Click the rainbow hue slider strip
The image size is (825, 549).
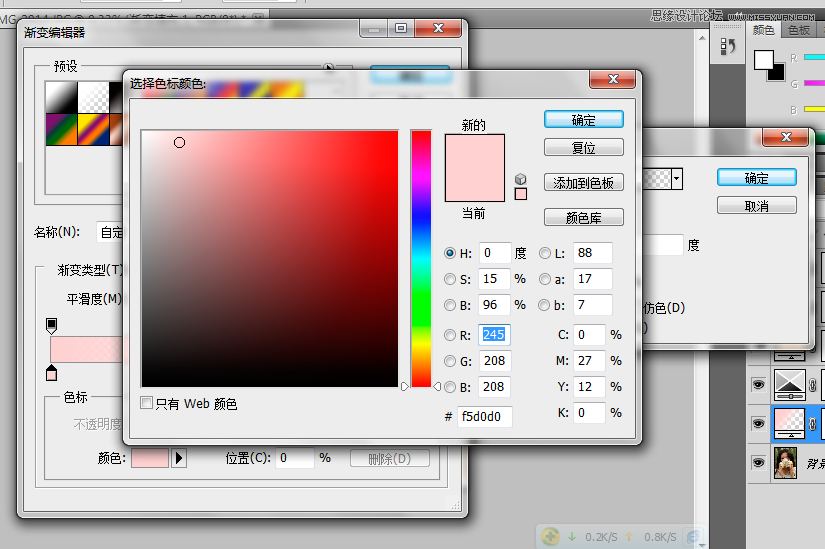coord(421,258)
